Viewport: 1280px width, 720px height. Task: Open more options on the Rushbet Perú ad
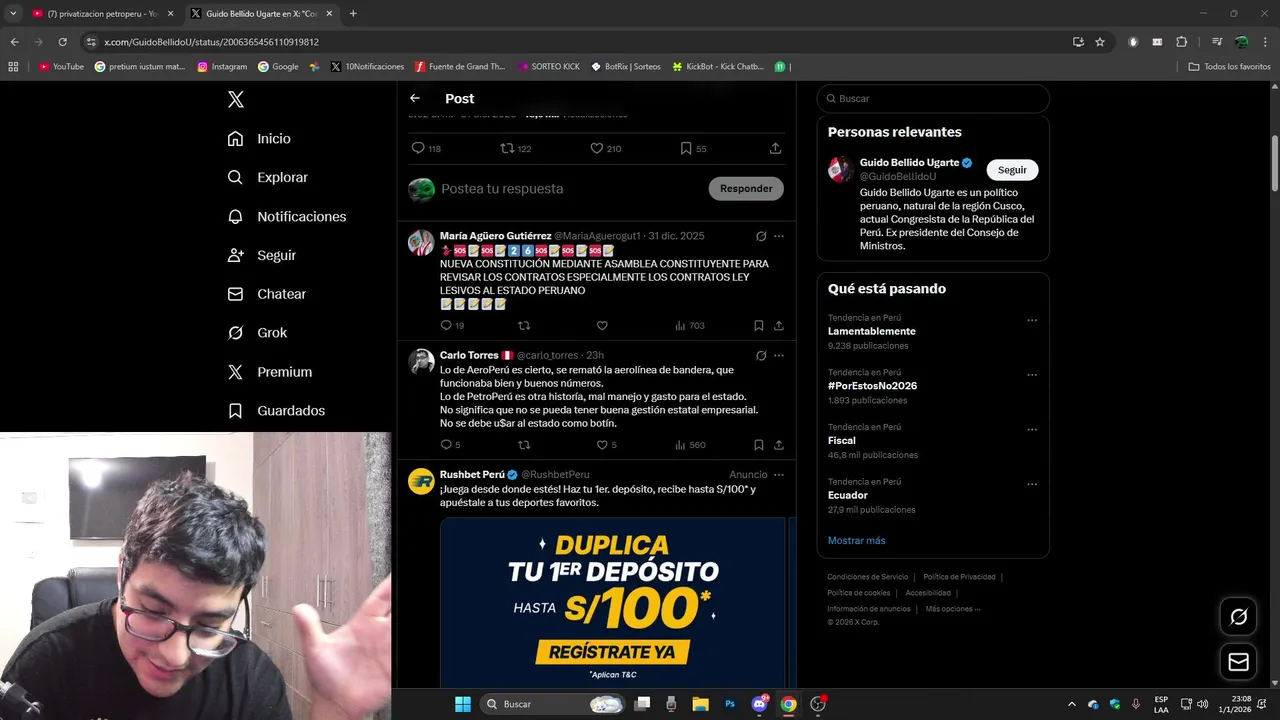pos(779,475)
